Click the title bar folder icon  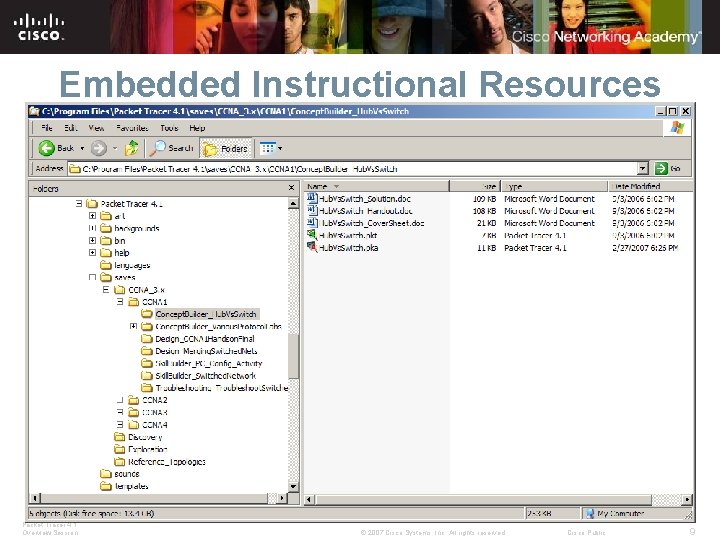(x=34, y=111)
